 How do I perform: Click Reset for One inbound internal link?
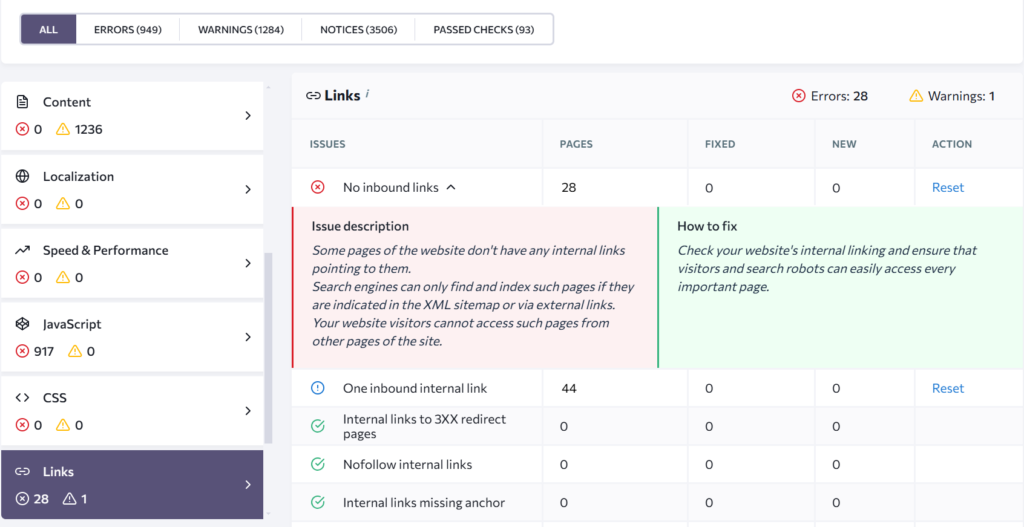tap(947, 388)
